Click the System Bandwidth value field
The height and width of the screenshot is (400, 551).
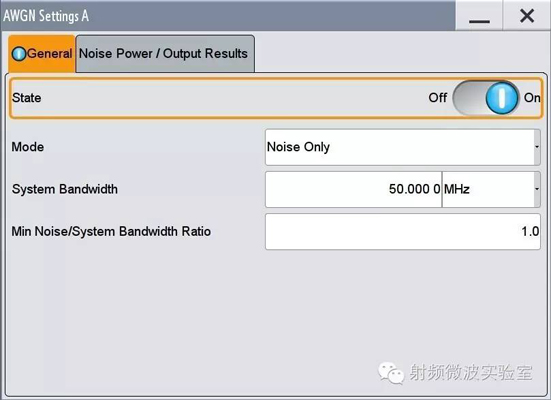tap(354, 189)
